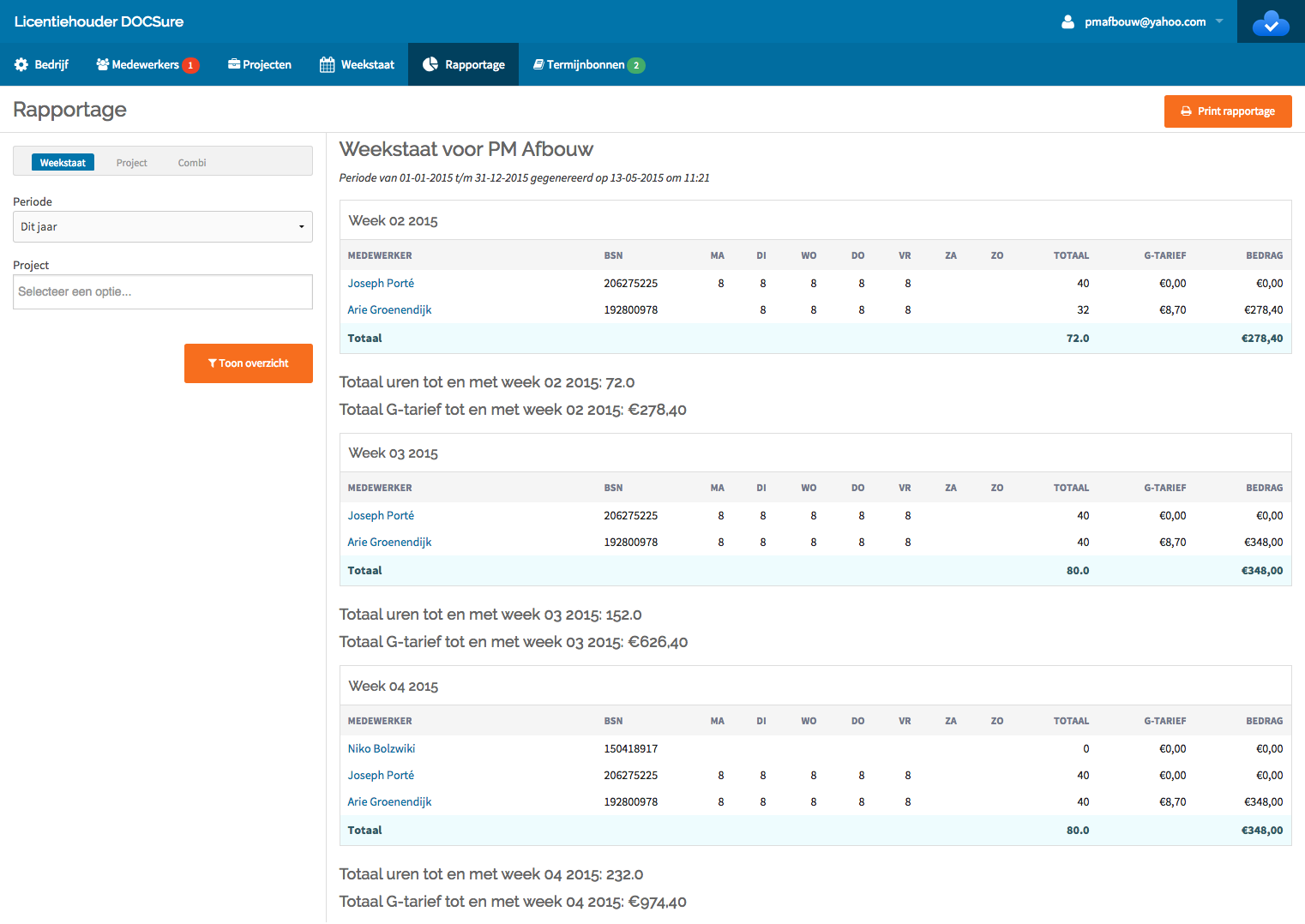Screen dimensions: 1305x924
Task: Click the Termijnbonnen book icon
Action: [x=538, y=64]
